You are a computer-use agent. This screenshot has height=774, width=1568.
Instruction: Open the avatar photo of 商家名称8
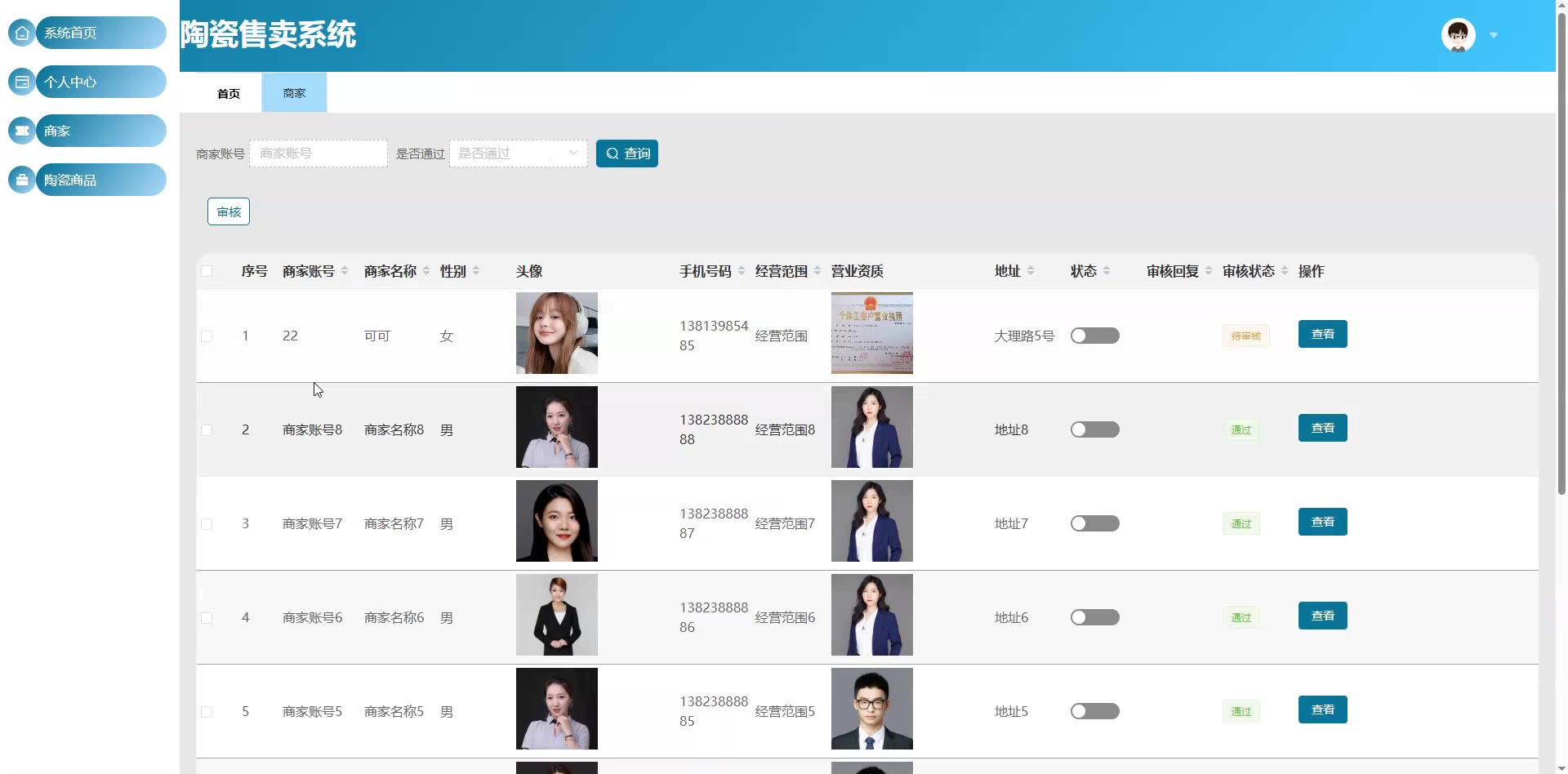557,427
